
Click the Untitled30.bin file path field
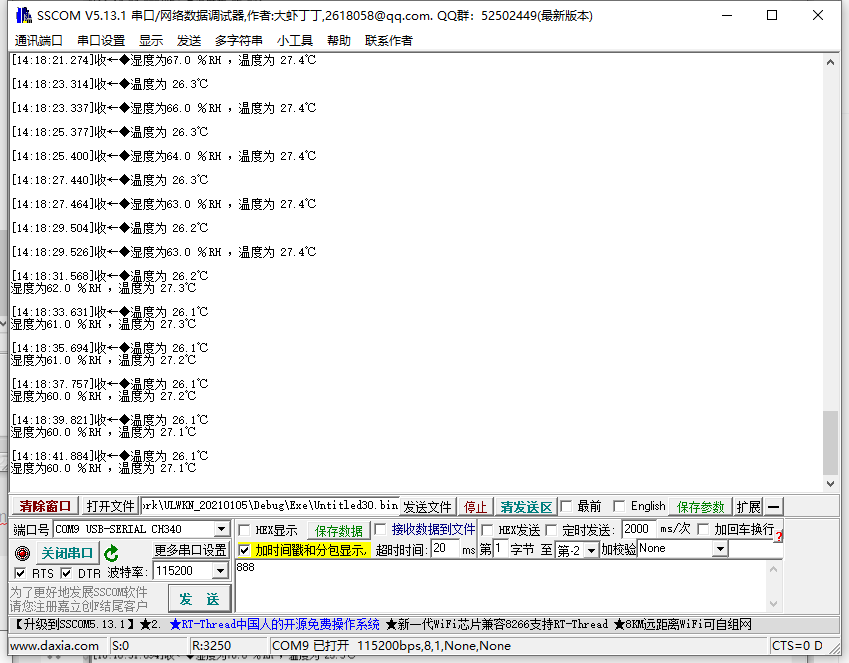[x=270, y=505]
